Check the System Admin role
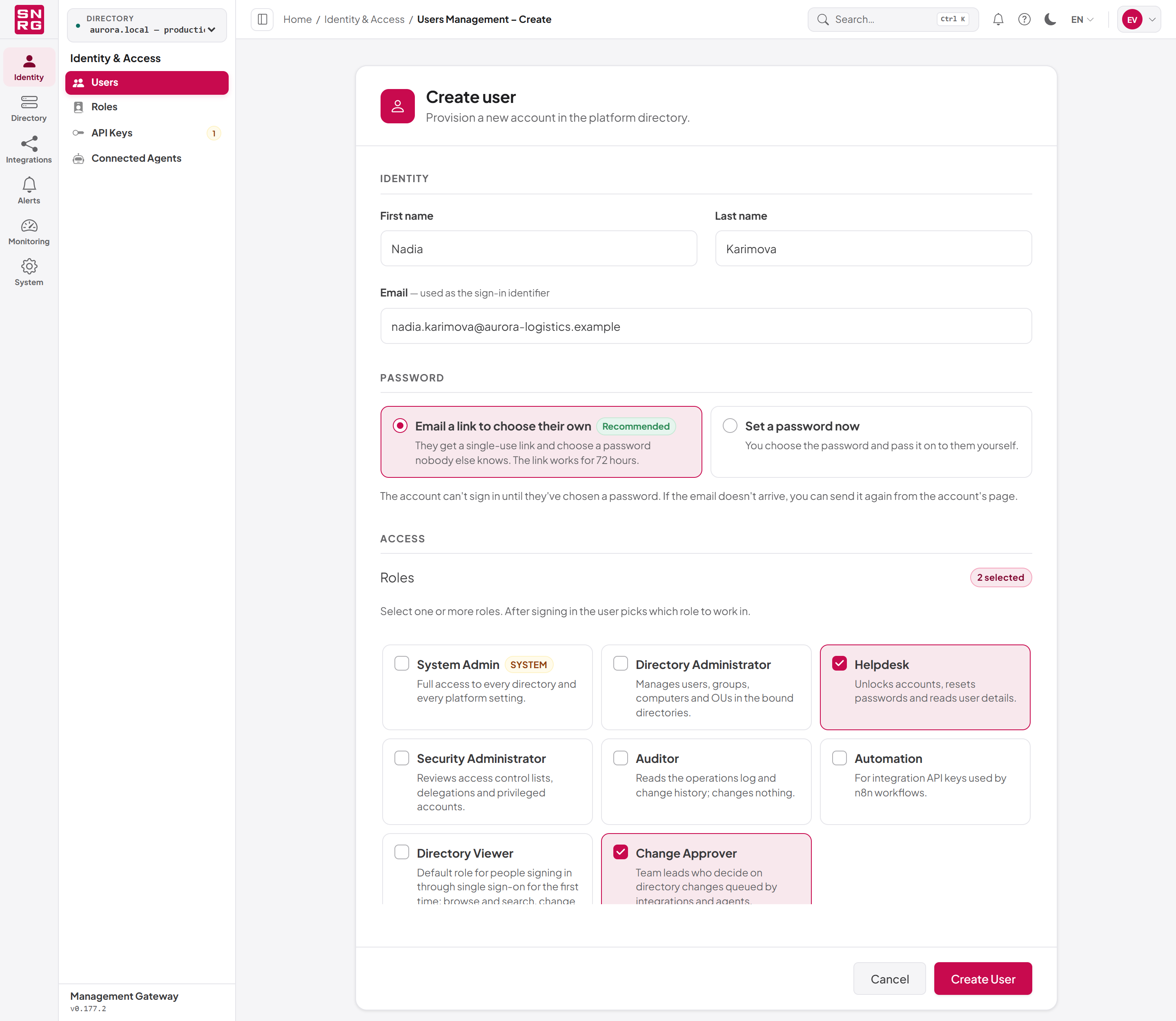1176x1021 pixels. click(x=402, y=664)
